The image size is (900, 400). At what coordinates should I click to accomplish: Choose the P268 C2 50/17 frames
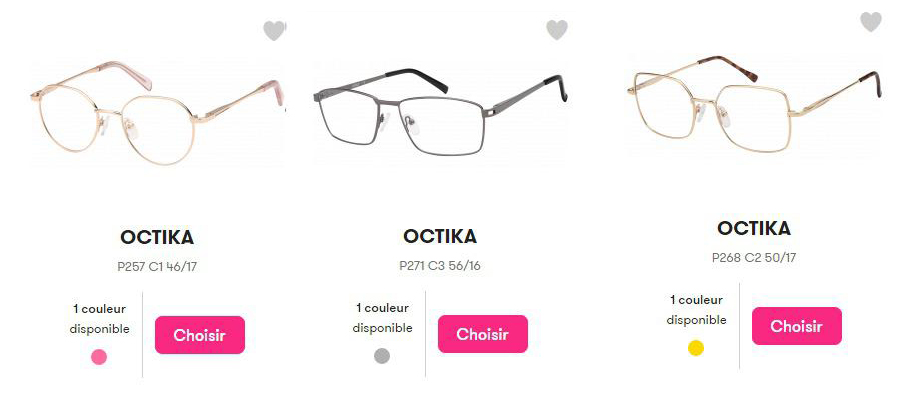[x=797, y=326]
